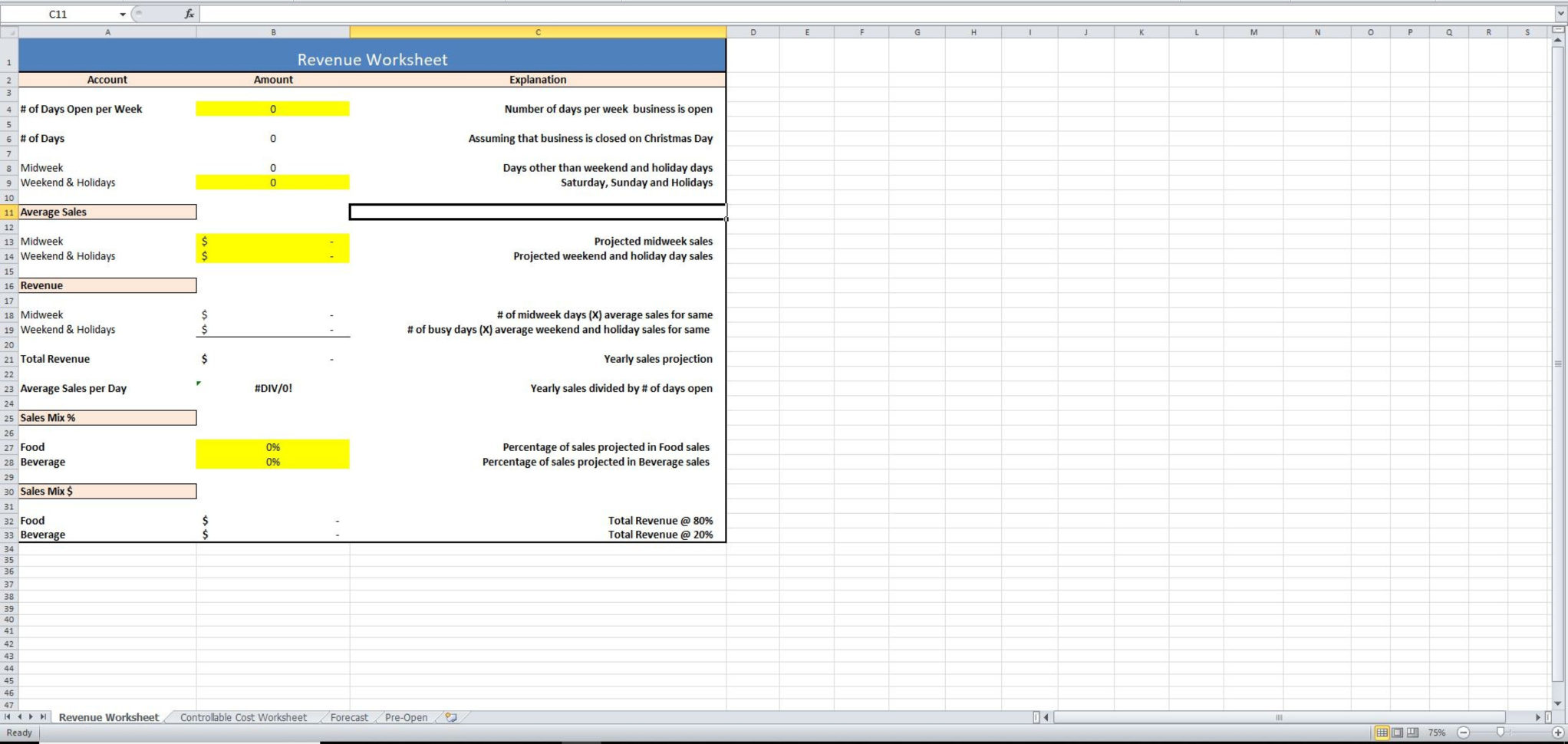This screenshot has width=1568, height=744.
Task: Click the vertical split box above scrollbar
Action: [1558, 28]
